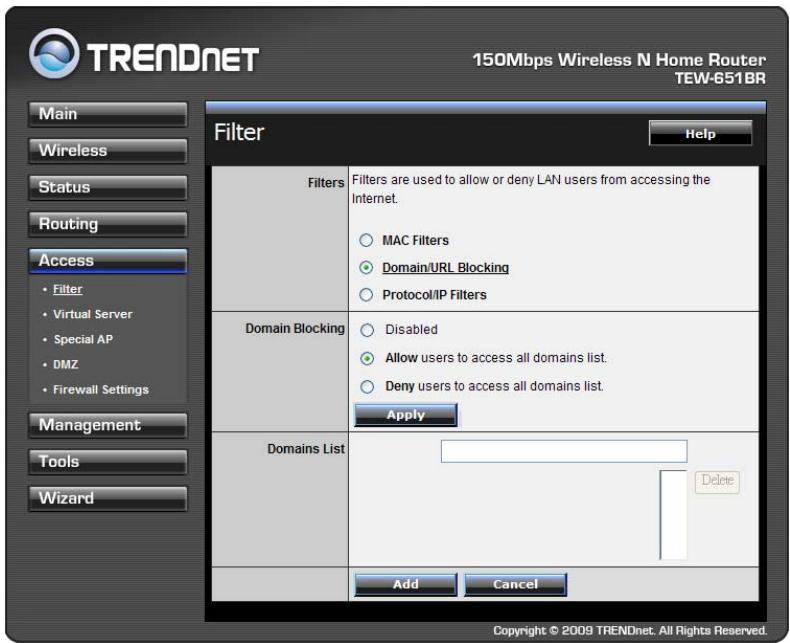790x643 pixels.
Task: Open the Main menu section
Action: [108, 114]
